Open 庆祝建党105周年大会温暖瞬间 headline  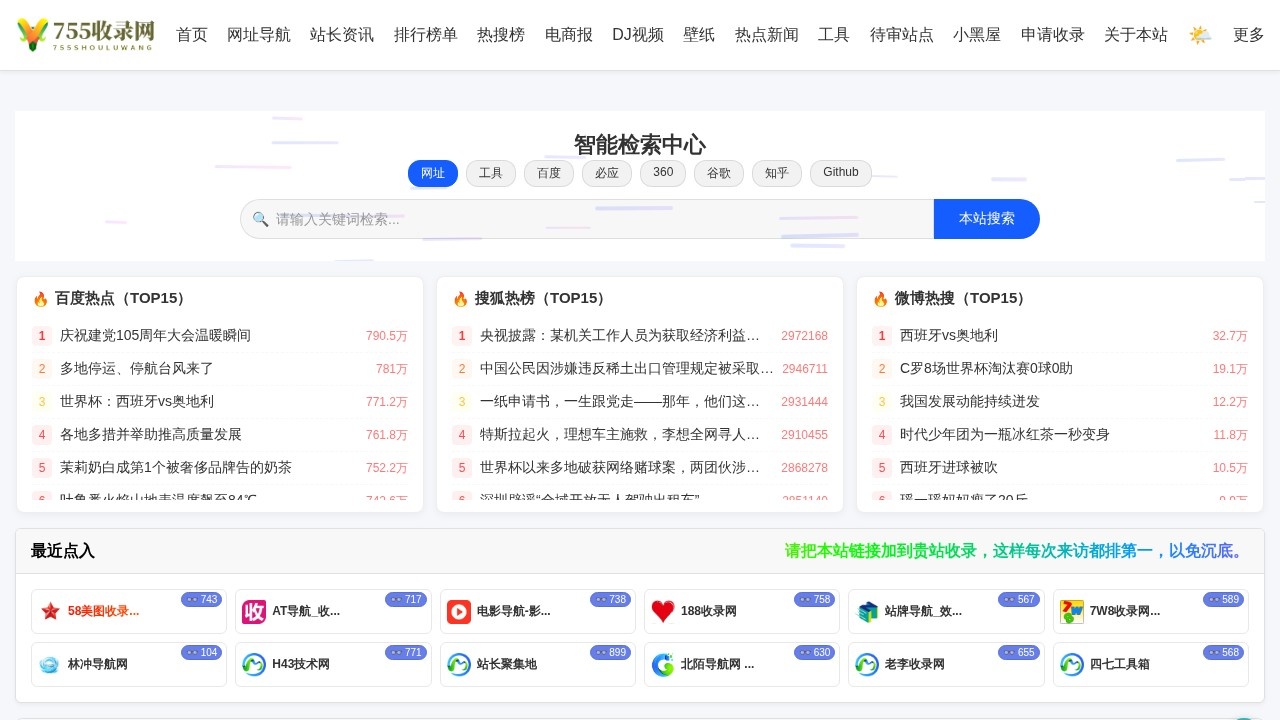pyautogui.click(x=155, y=336)
